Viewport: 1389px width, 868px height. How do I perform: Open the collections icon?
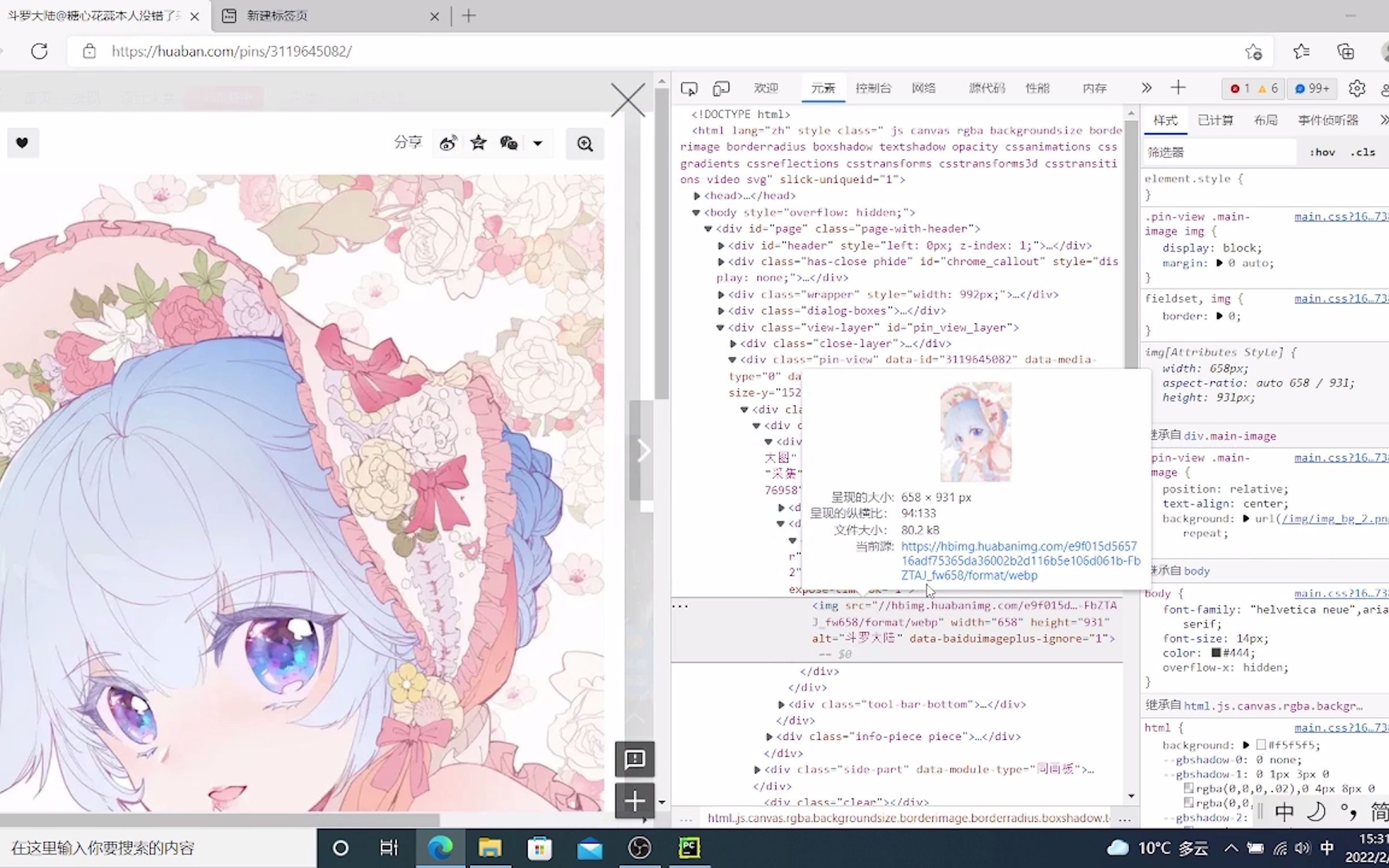tap(1345, 52)
